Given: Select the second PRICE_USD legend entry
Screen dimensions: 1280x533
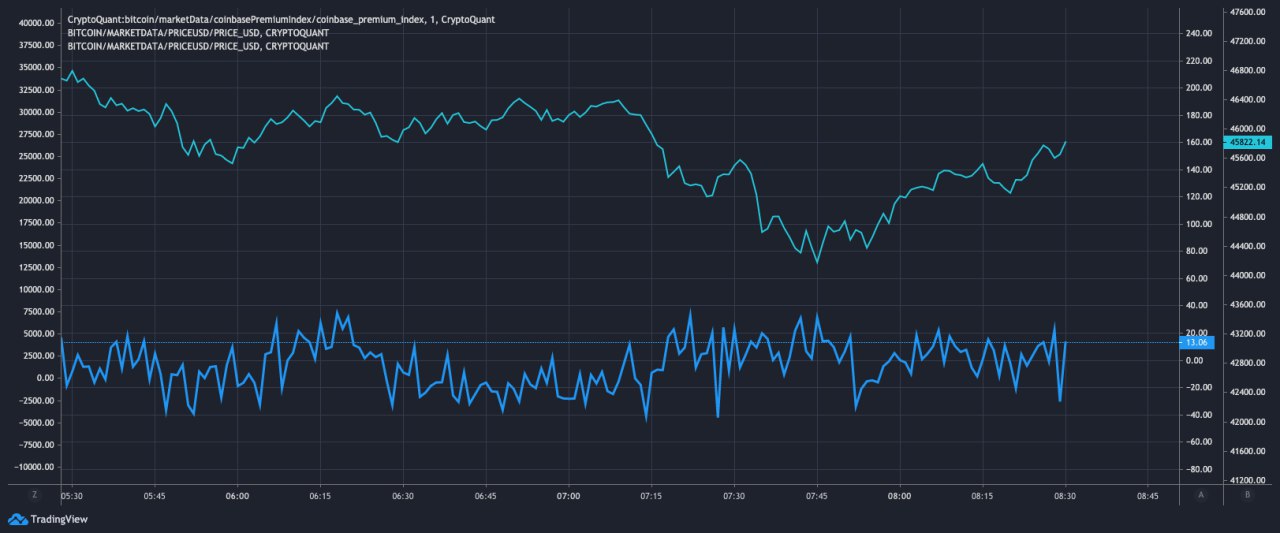Looking at the screenshot, I should [x=197, y=46].
